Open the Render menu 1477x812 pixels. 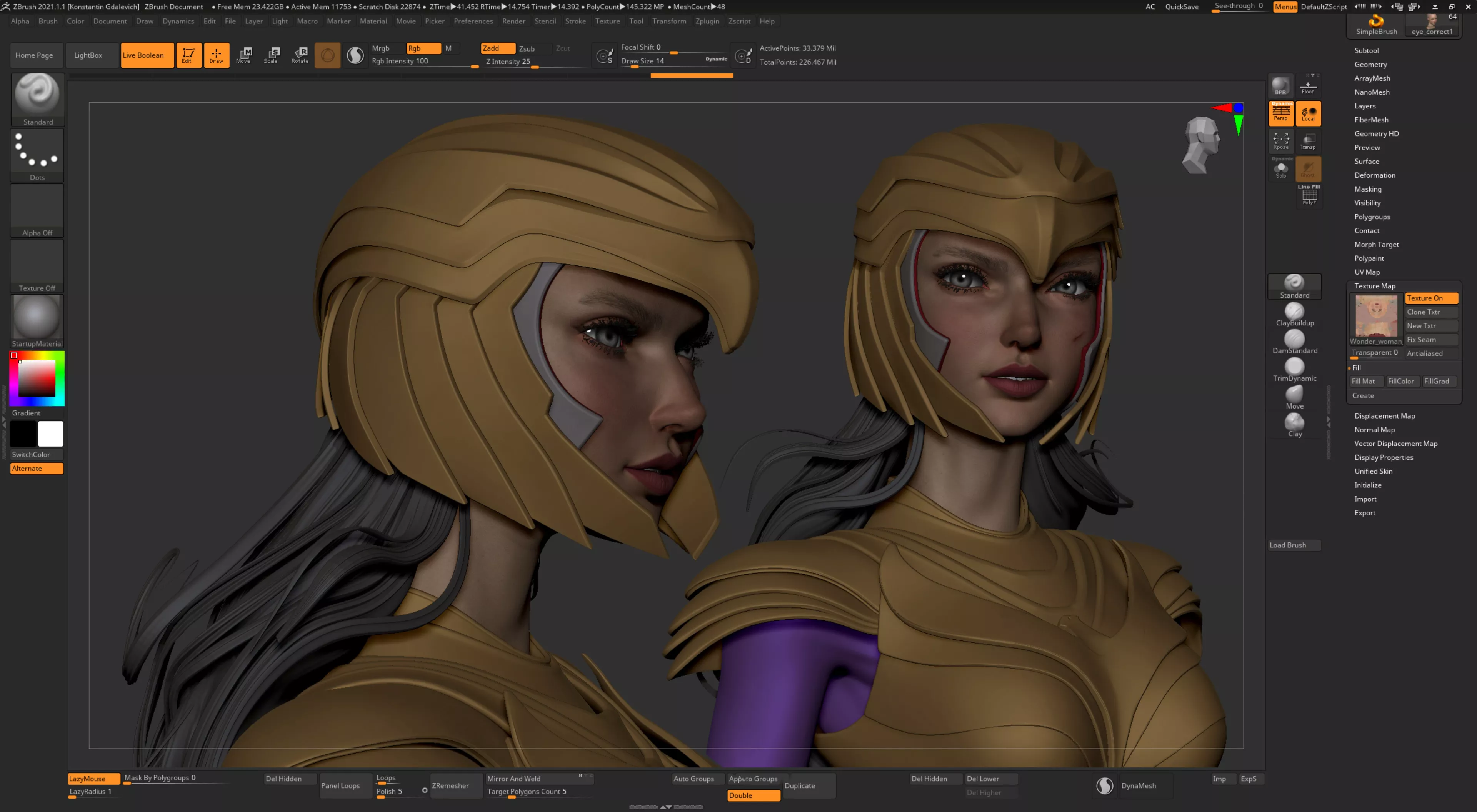[x=513, y=21]
